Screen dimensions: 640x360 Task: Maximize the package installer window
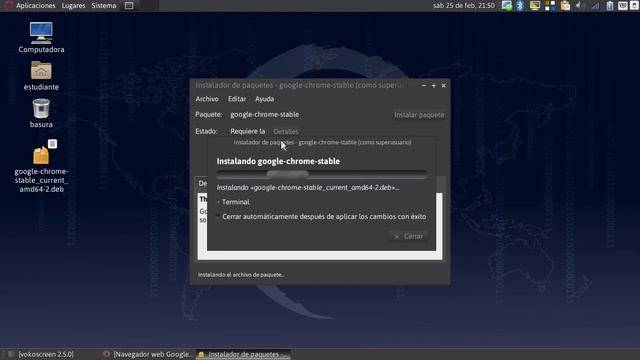pos(433,86)
